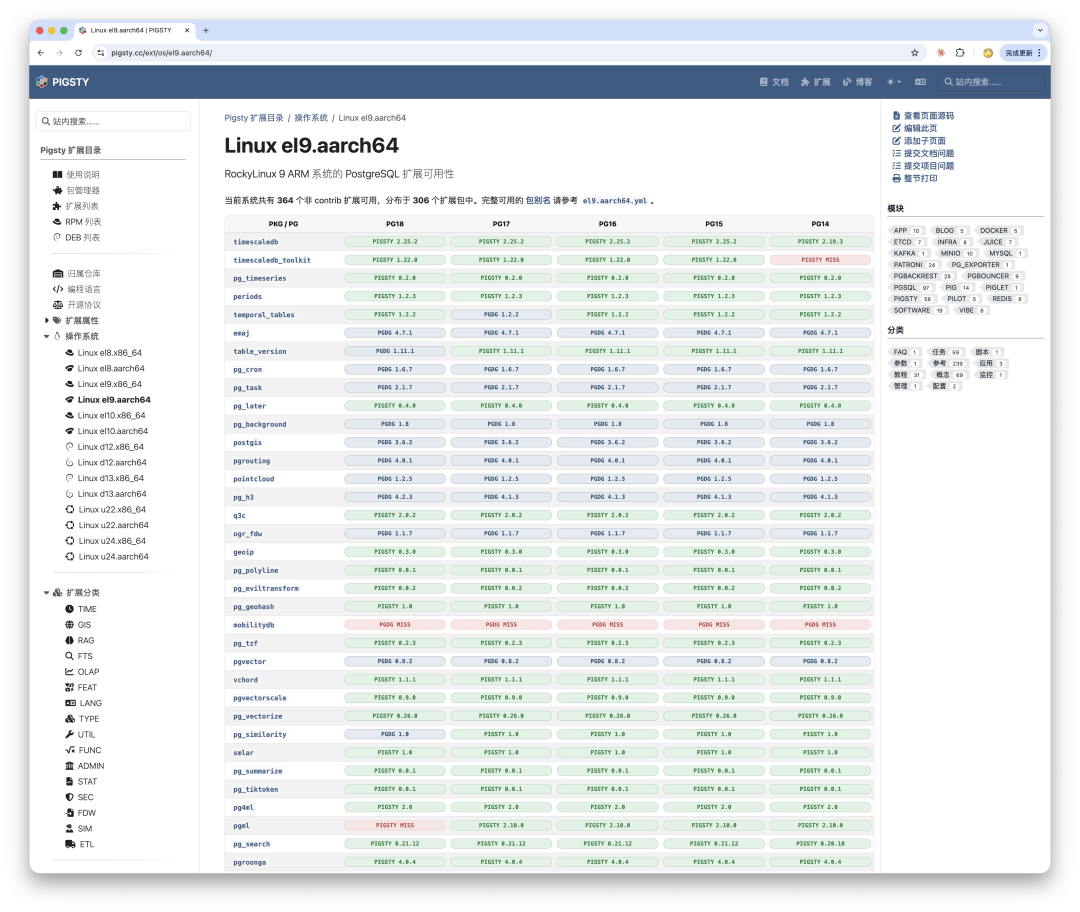
Task: Follow the 包别名 link in the description
Action: [538, 200]
